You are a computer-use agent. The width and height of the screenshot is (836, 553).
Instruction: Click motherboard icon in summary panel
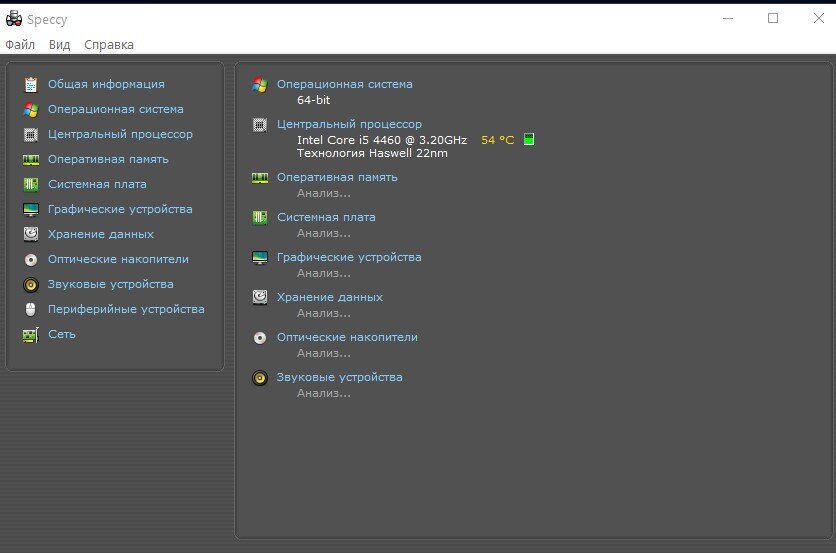tap(260, 218)
